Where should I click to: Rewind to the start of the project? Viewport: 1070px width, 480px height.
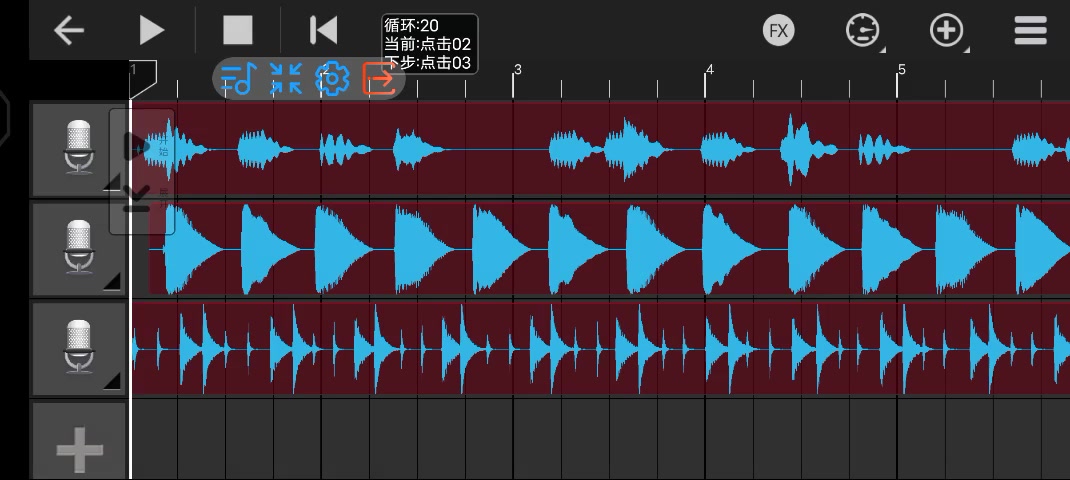[323, 30]
